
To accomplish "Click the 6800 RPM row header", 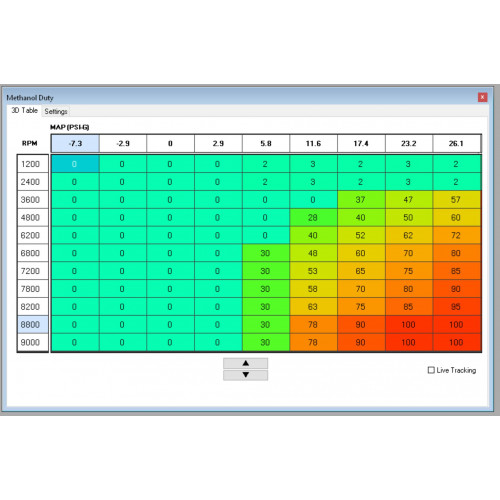I will click(x=33, y=253).
